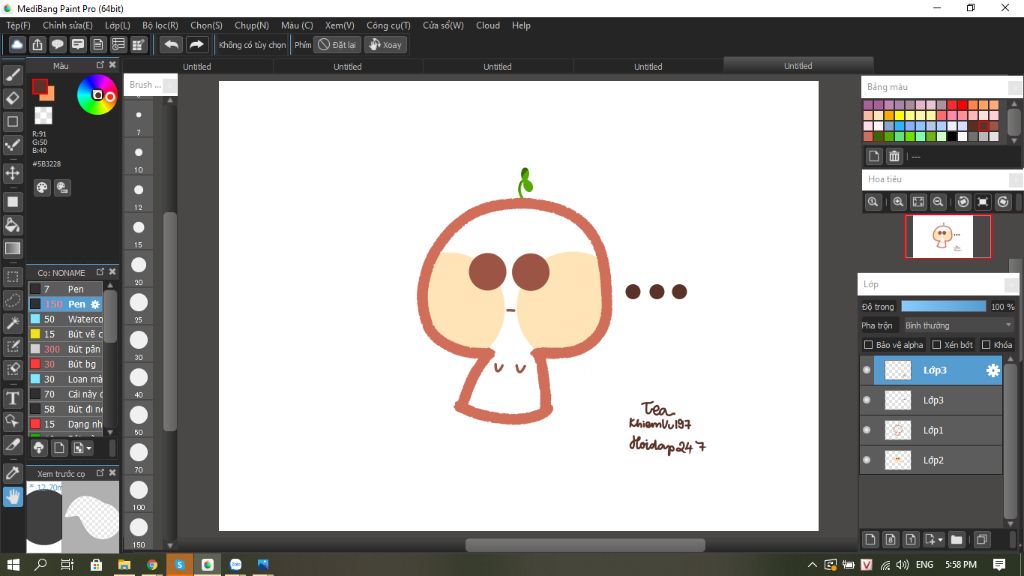The width and height of the screenshot is (1024, 576).
Task: Adjust the Độ trong opacity slider
Action: [x=943, y=306]
